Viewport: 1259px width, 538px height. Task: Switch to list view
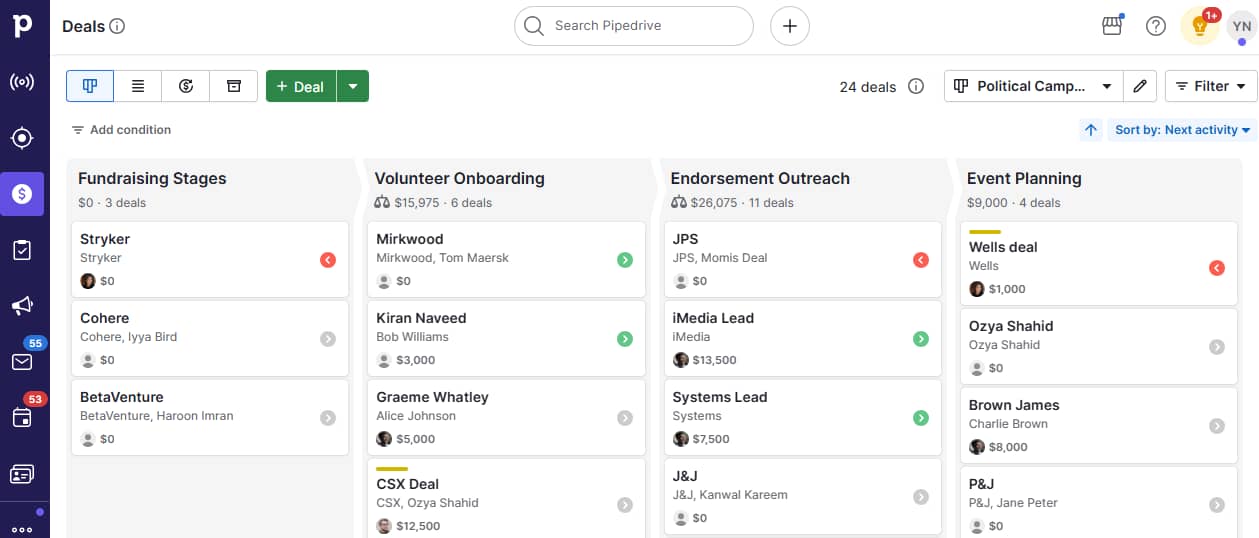point(138,86)
